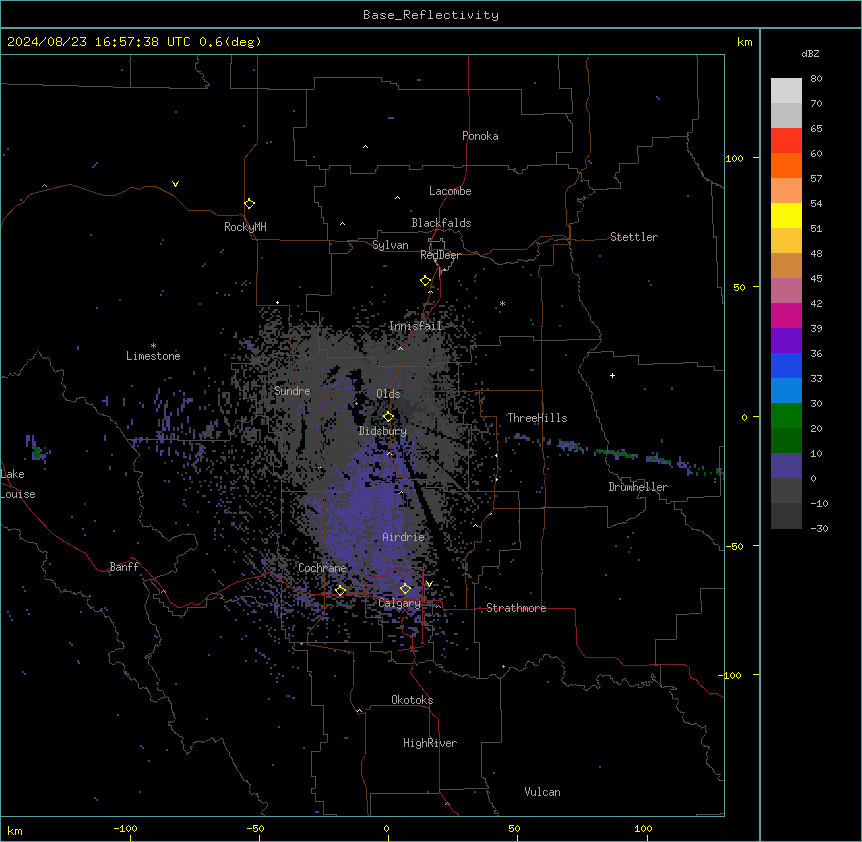The height and width of the screenshot is (842, 862).
Task: Click the -50 tick on right axis
Action: 734,546
